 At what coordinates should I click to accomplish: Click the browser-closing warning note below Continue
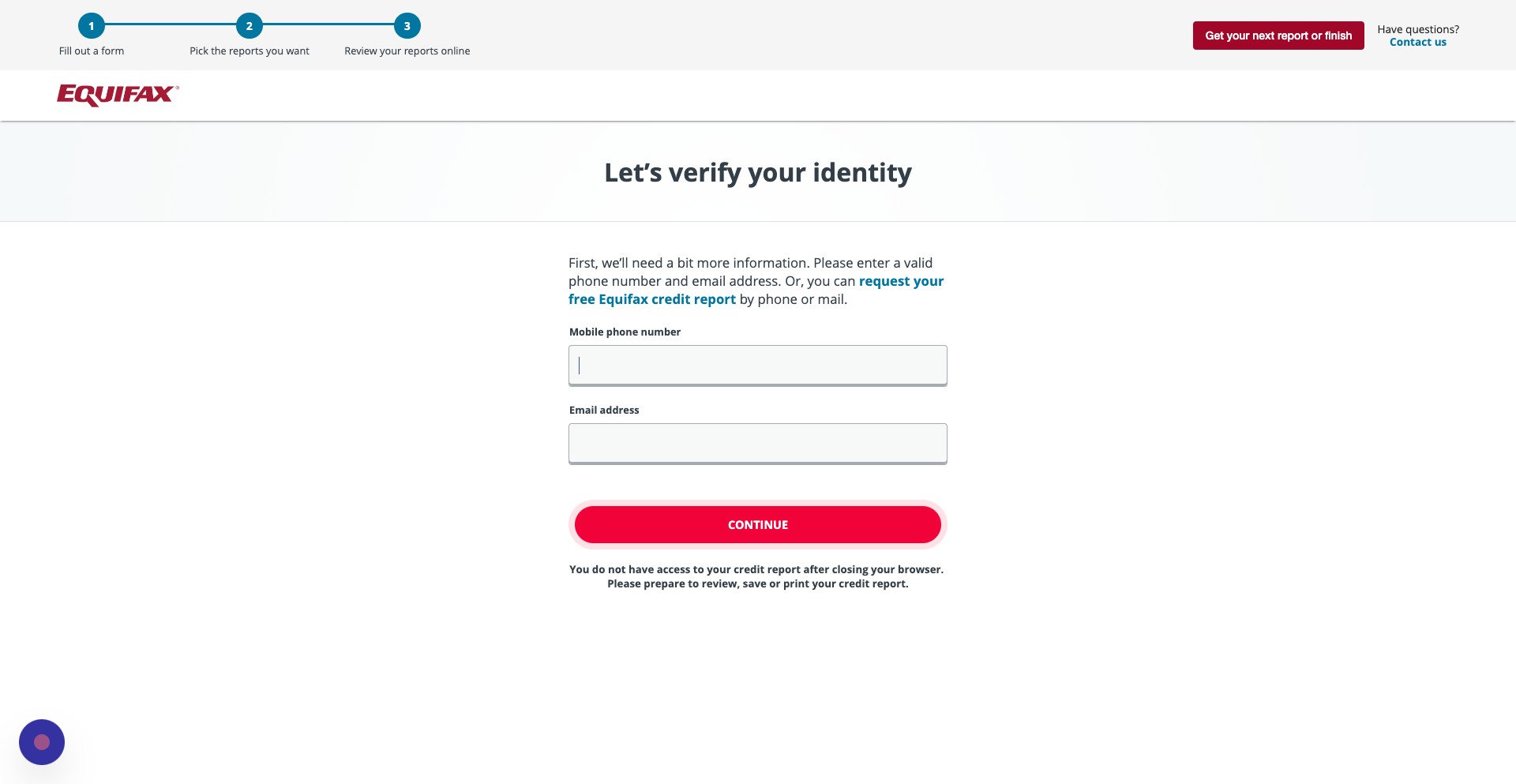click(756, 576)
